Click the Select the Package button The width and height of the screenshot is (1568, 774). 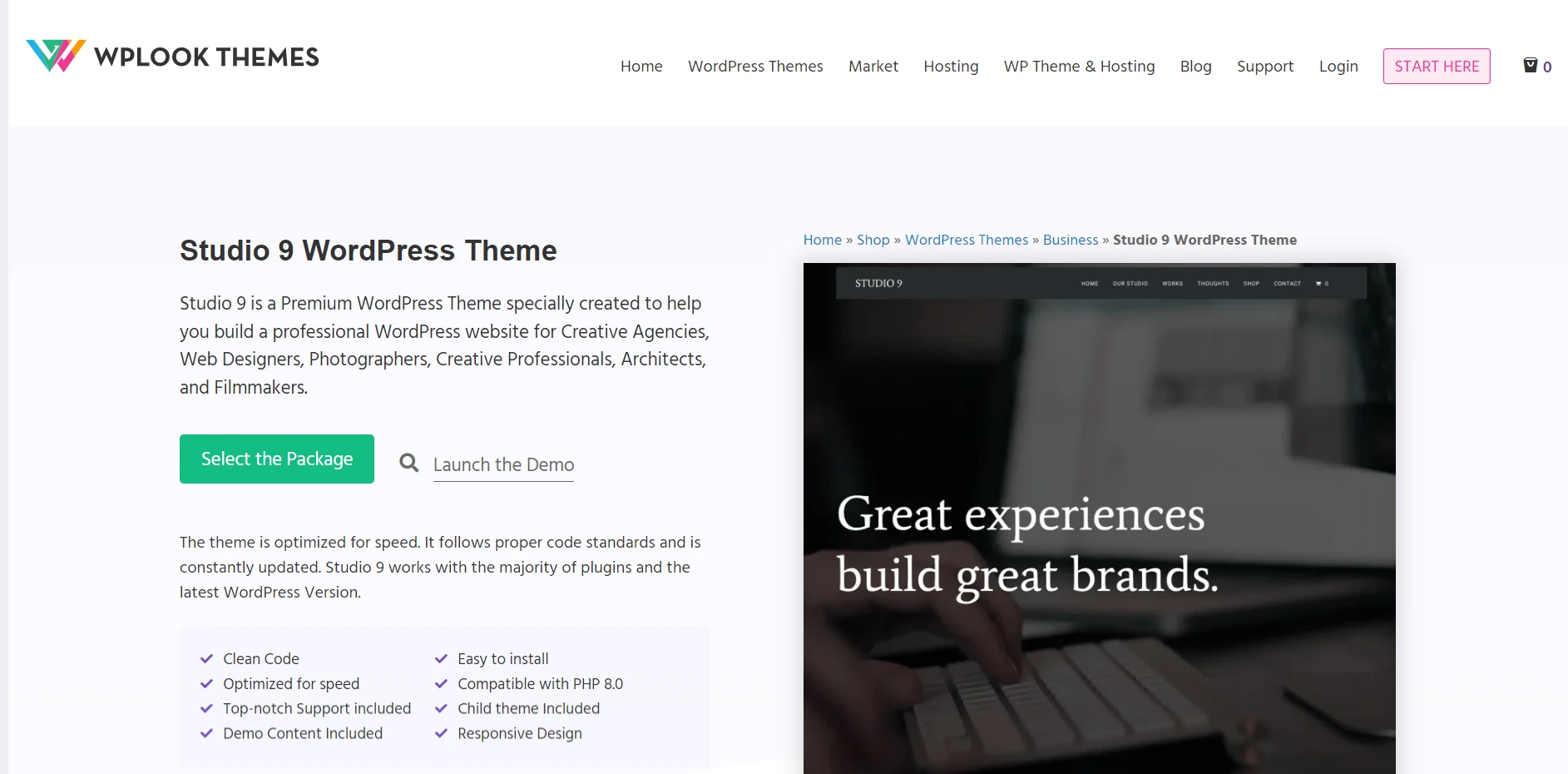277,459
